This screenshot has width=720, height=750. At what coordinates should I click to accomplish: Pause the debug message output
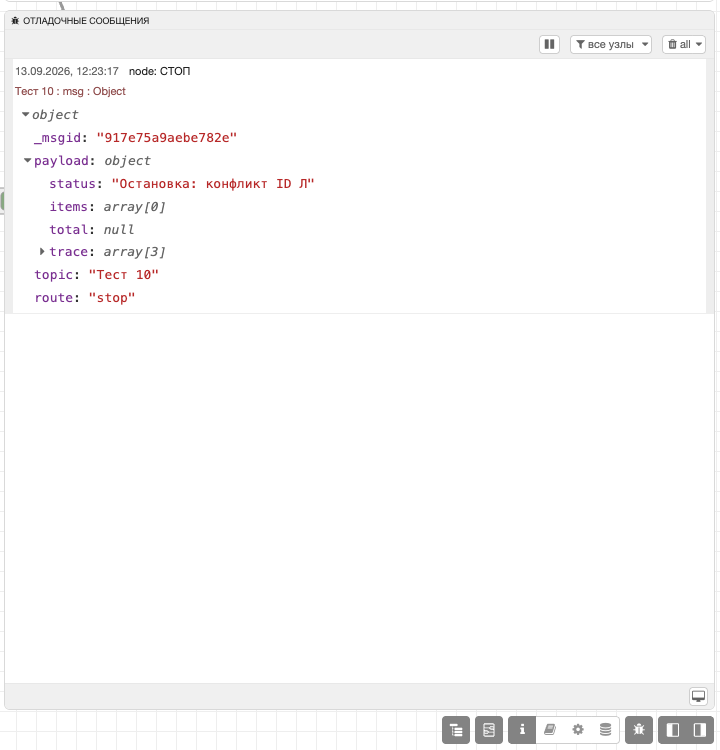click(x=549, y=44)
